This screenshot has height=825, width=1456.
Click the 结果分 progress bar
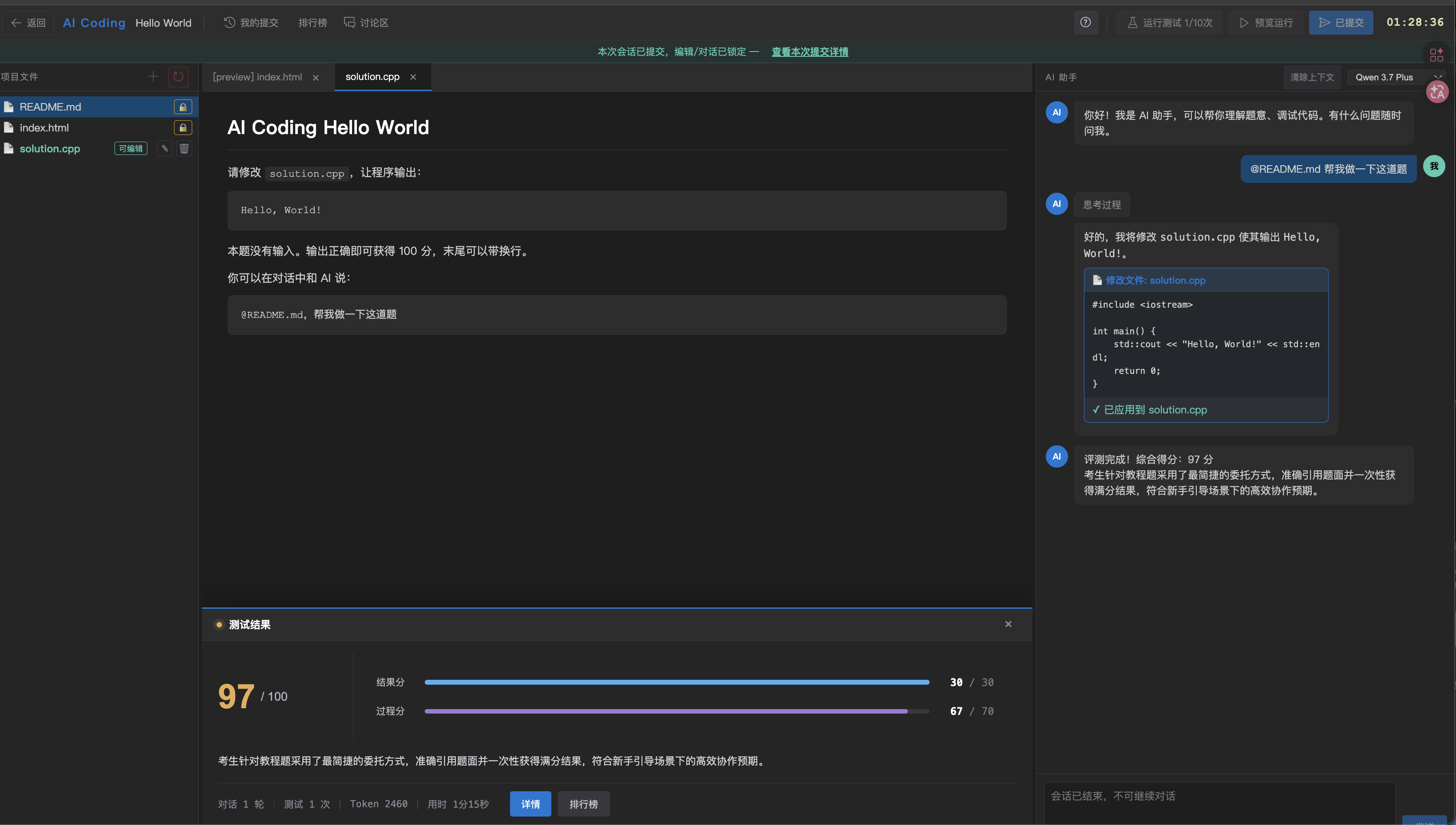click(677, 682)
